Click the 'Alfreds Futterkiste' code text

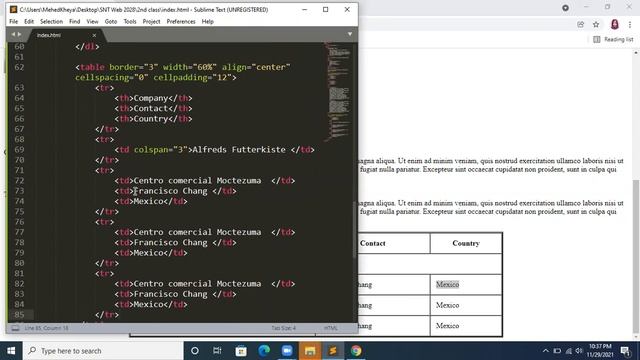click(239, 150)
